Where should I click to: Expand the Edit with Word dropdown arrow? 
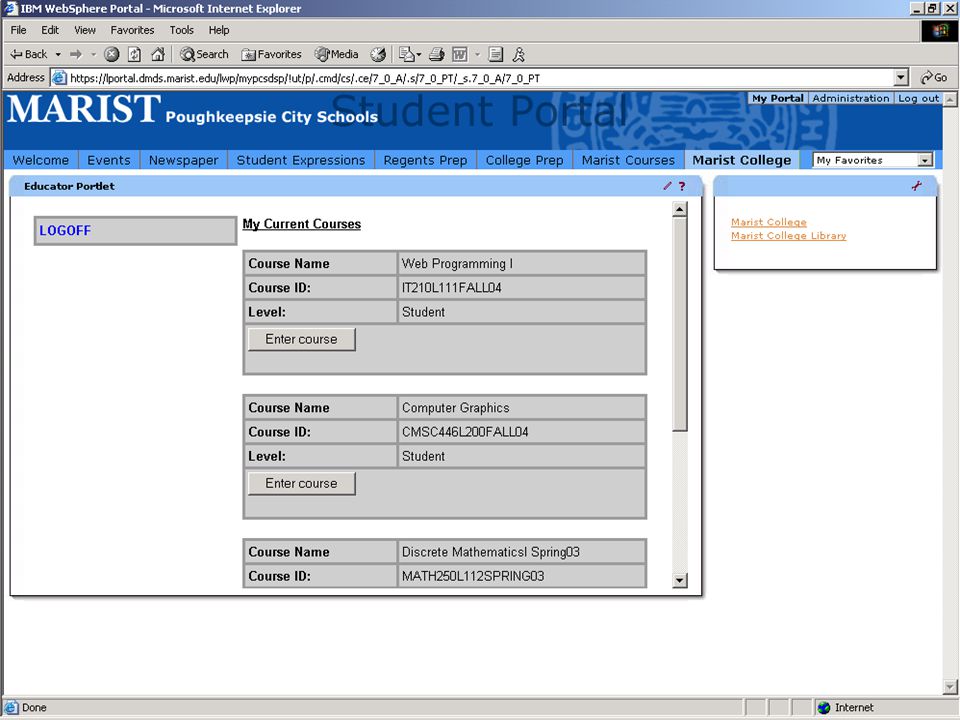(x=477, y=54)
